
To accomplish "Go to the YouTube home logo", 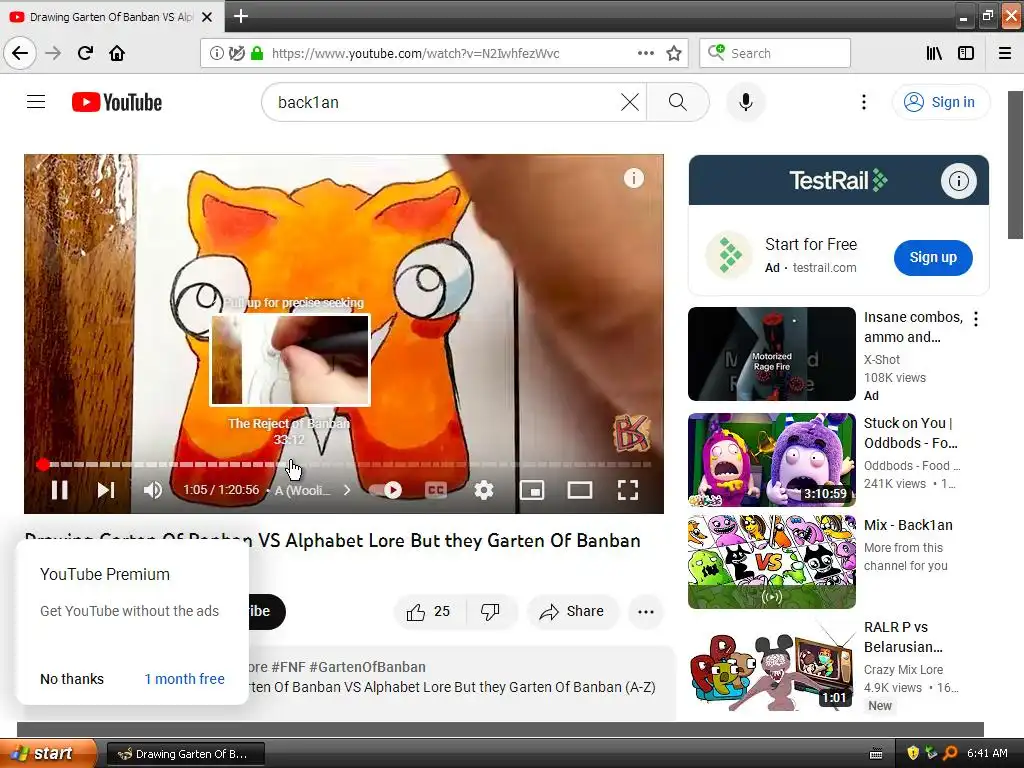I will click(117, 102).
